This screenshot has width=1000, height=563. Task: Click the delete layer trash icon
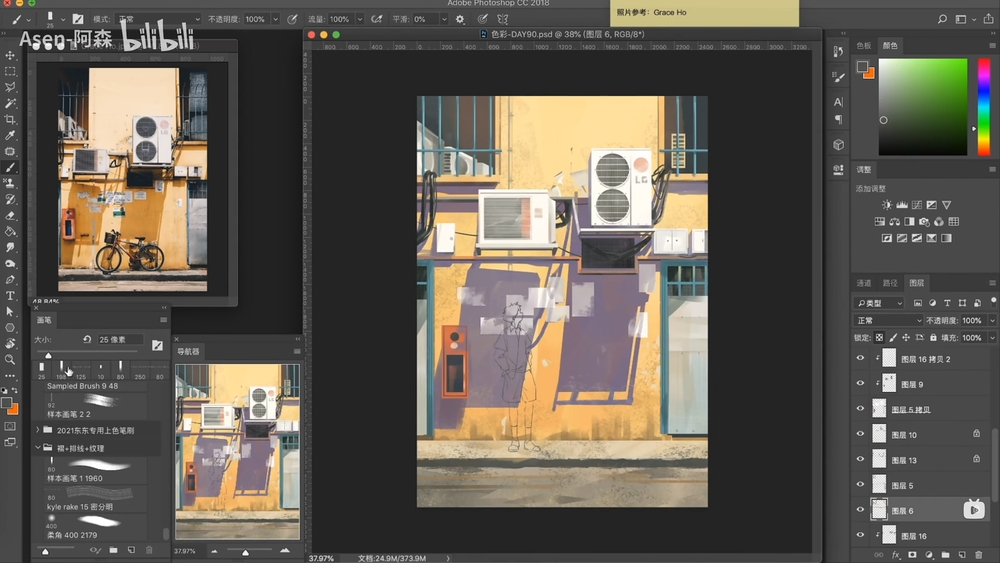pyautogui.click(x=977, y=554)
